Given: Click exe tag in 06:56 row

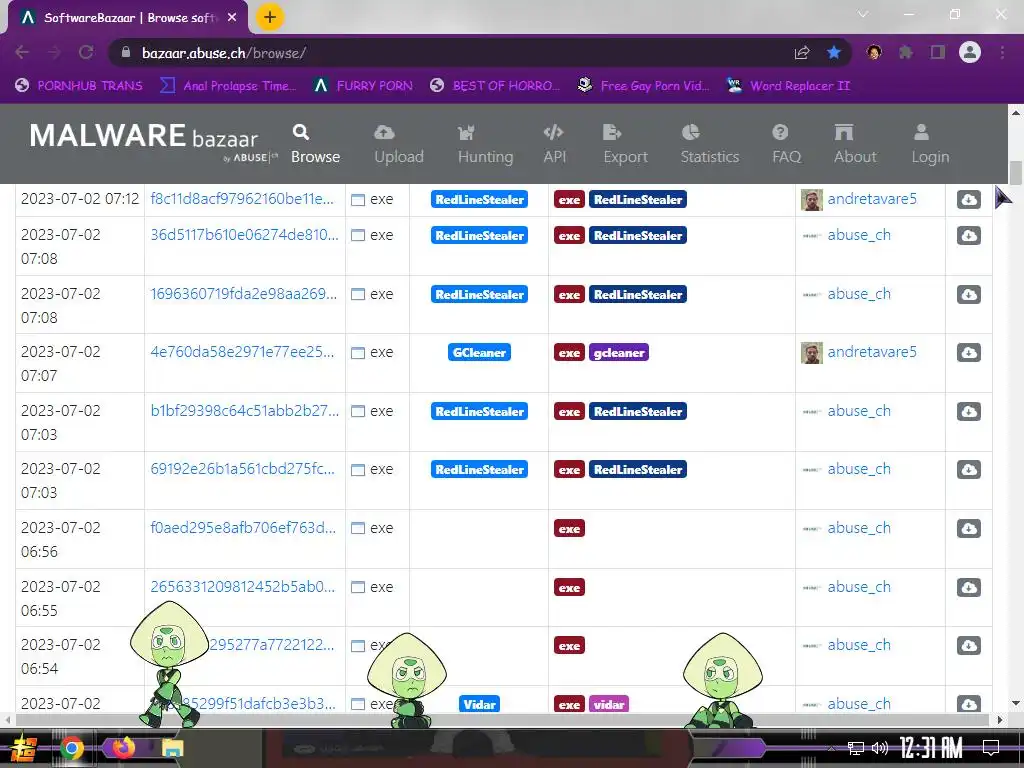Looking at the screenshot, I should [569, 528].
